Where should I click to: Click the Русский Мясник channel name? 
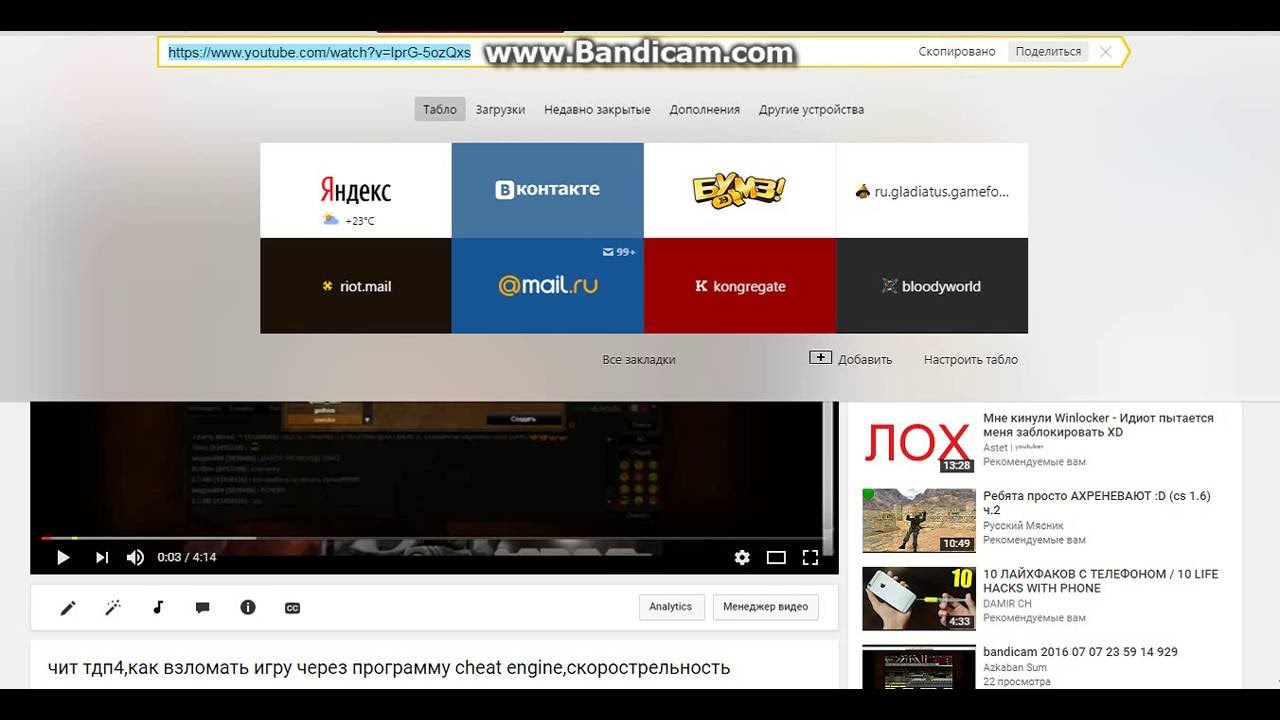coord(1023,526)
